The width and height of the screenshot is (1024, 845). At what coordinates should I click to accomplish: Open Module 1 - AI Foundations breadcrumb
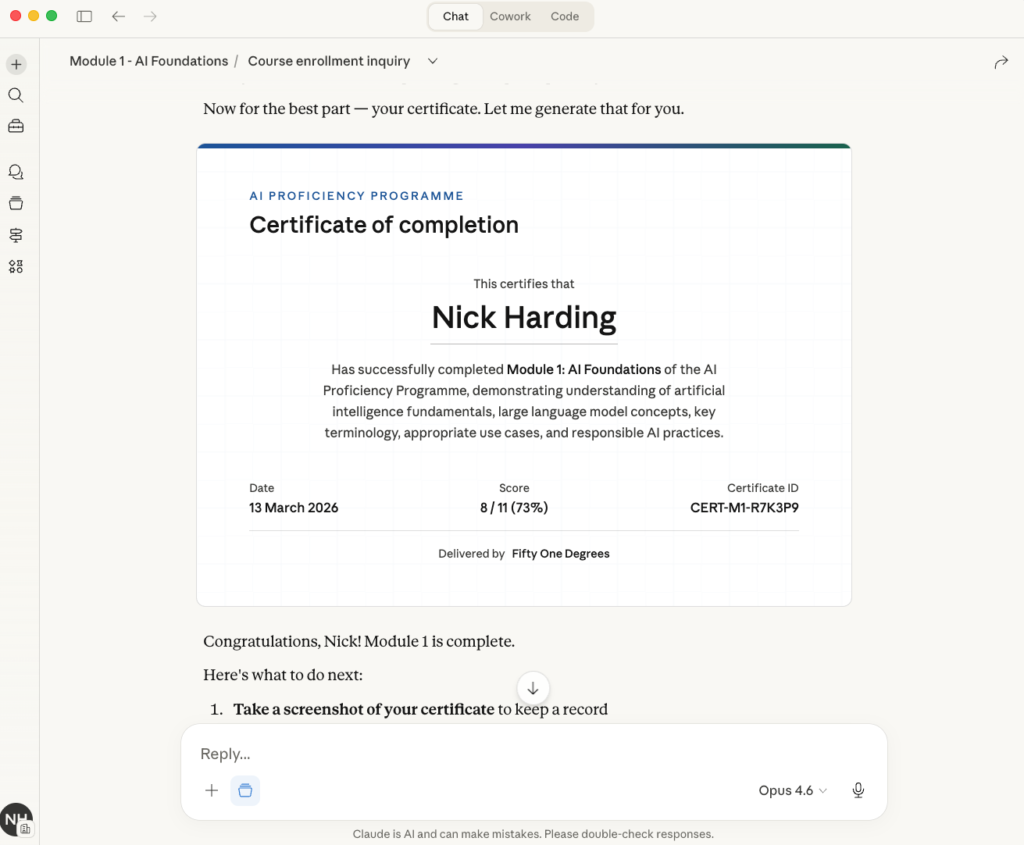[x=148, y=61]
